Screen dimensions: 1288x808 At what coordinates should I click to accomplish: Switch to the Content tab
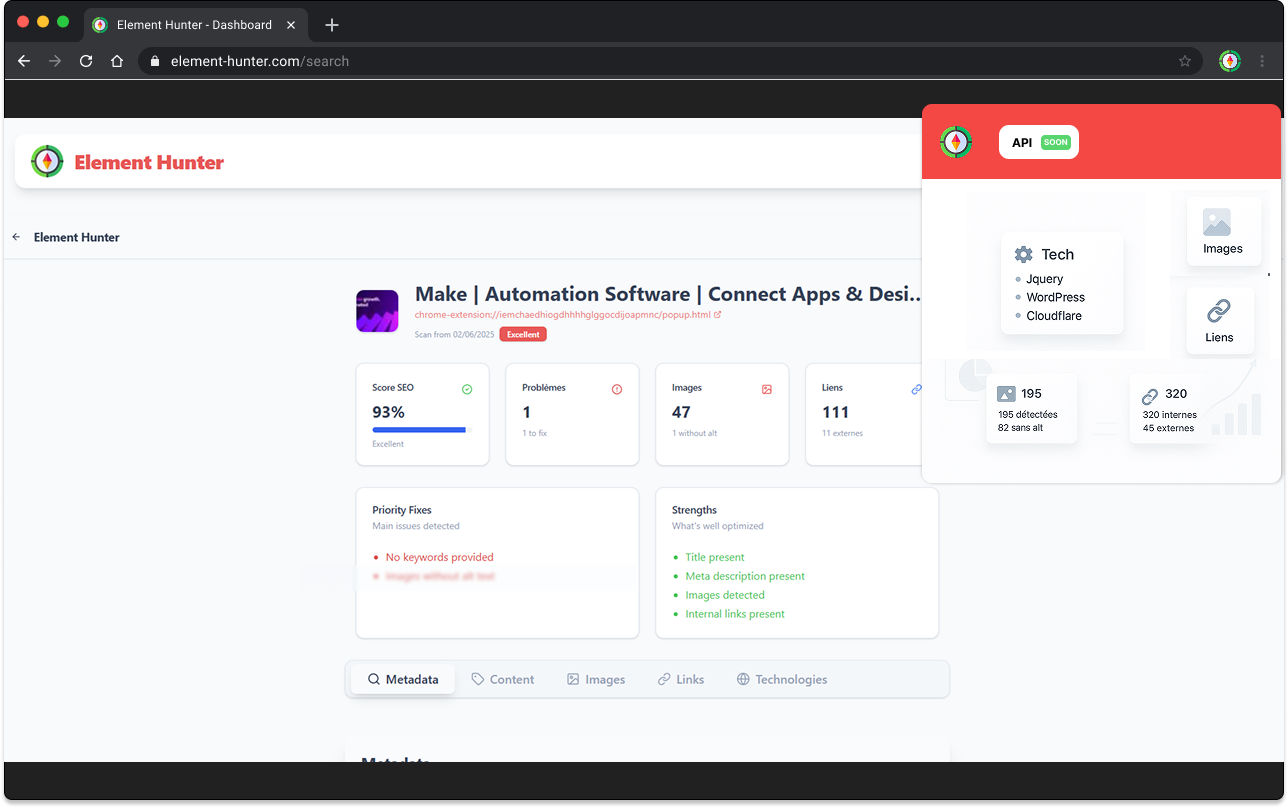pos(503,679)
